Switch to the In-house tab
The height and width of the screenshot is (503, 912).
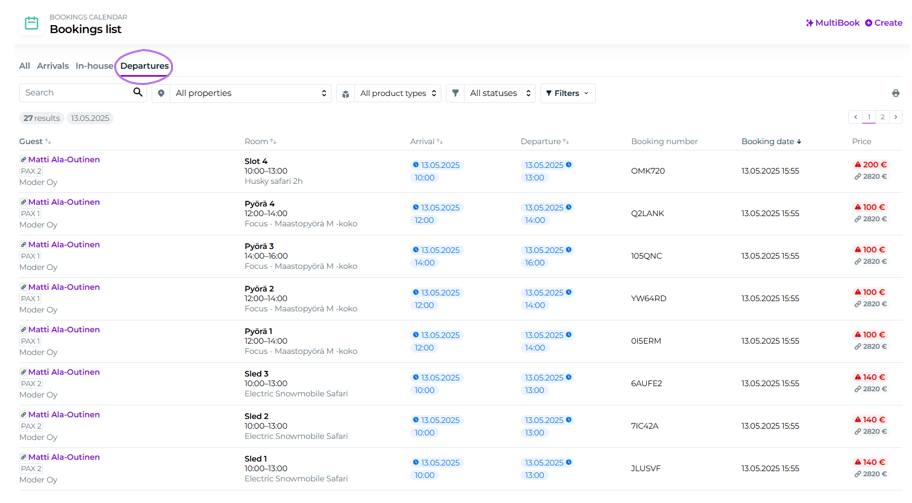[x=94, y=66]
